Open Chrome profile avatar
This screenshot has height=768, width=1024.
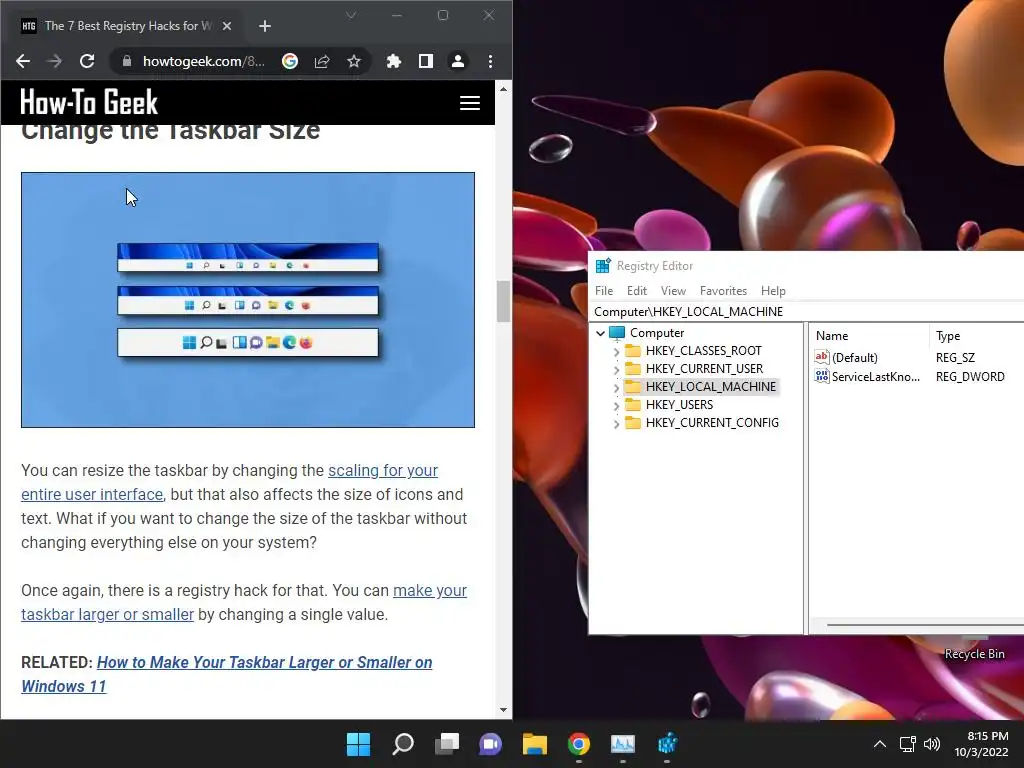point(458,61)
